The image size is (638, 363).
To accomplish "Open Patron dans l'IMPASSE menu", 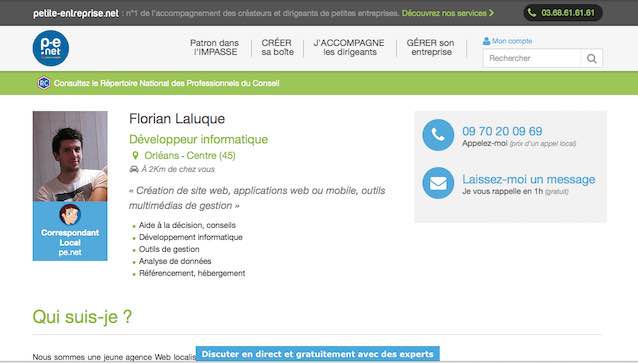I will click(x=214, y=47).
